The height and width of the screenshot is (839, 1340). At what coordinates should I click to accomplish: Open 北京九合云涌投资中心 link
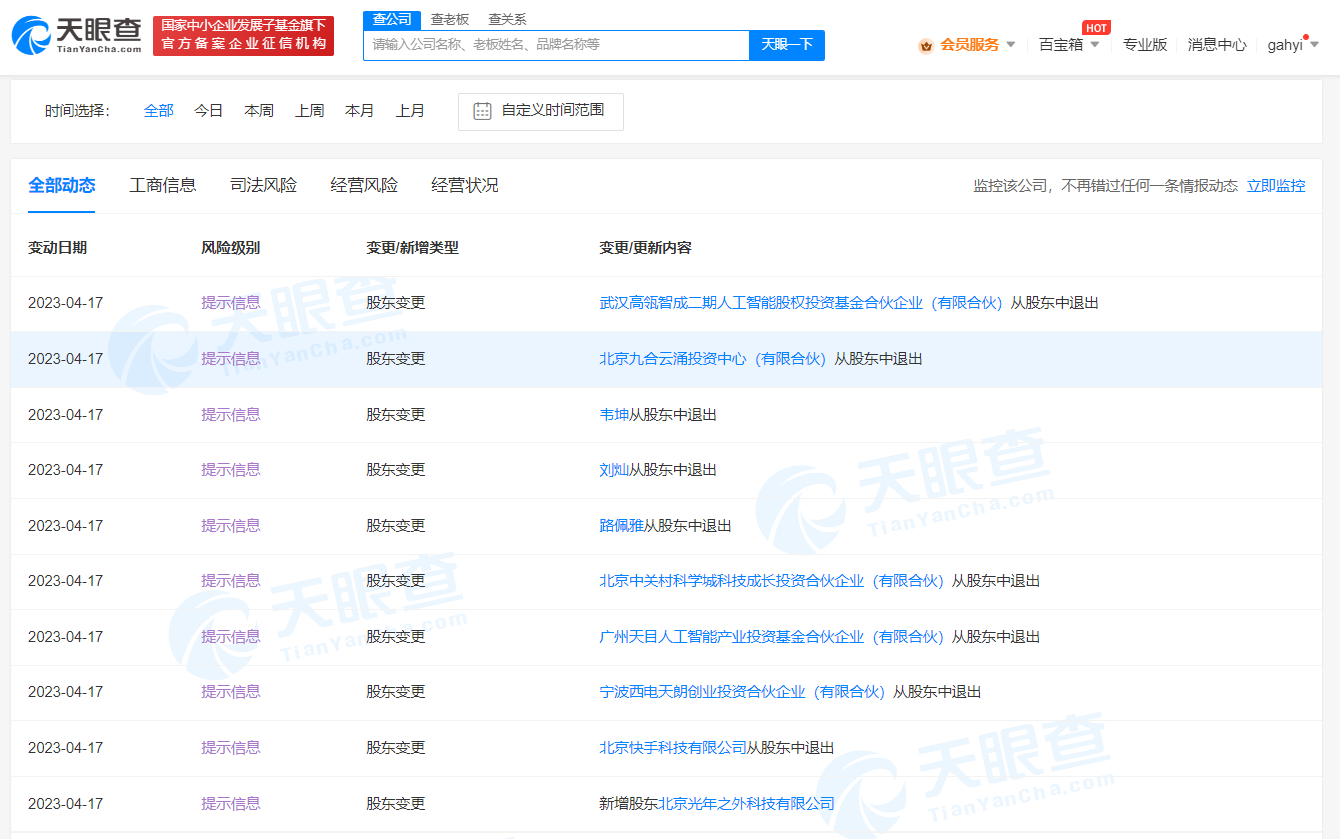[x=713, y=359]
